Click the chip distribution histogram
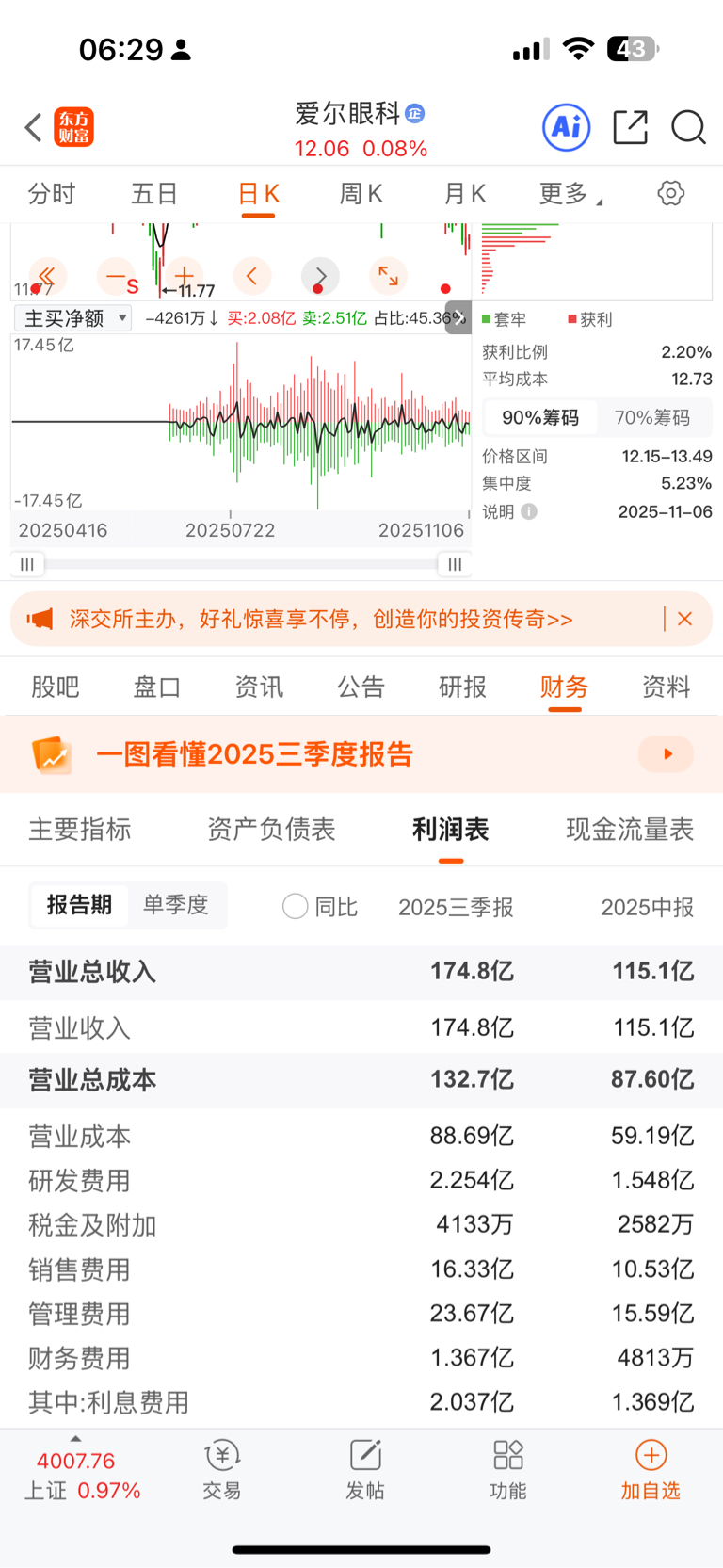Viewport: 723px width, 1568px height. click(597, 262)
